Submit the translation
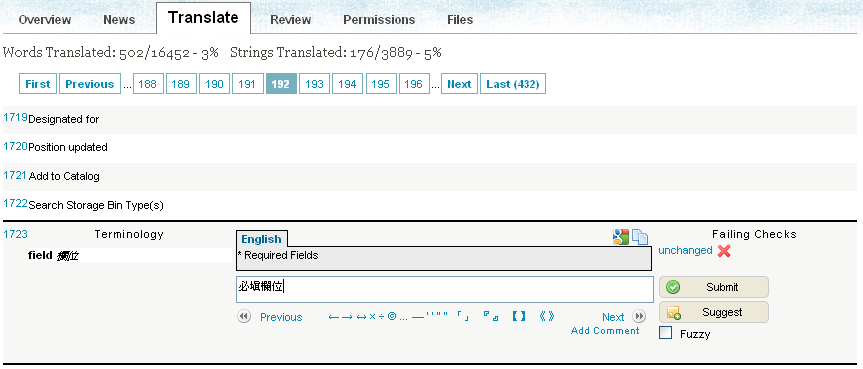 [x=714, y=287]
